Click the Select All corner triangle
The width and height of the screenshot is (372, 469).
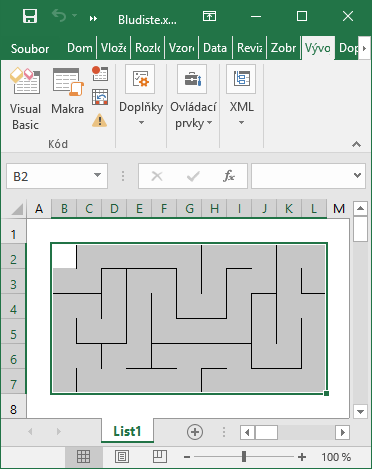click(17, 209)
